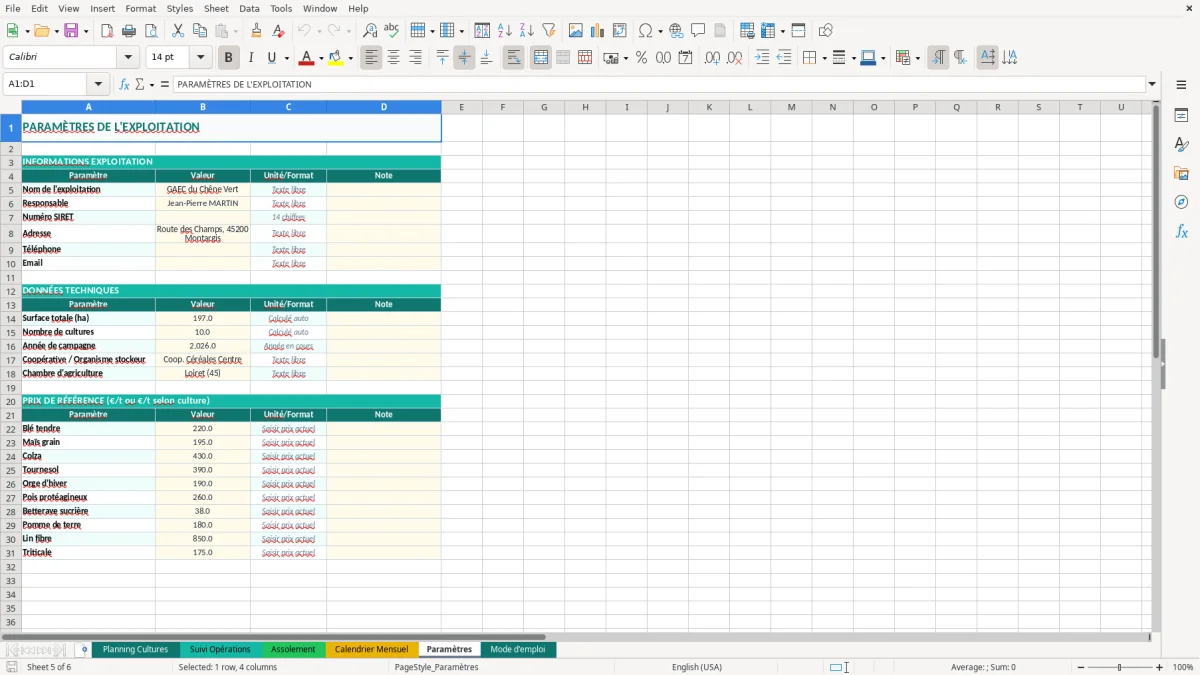Sort ascending with the A-Z arrow icon
Screen dimensions: 1200x675
coord(505,31)
